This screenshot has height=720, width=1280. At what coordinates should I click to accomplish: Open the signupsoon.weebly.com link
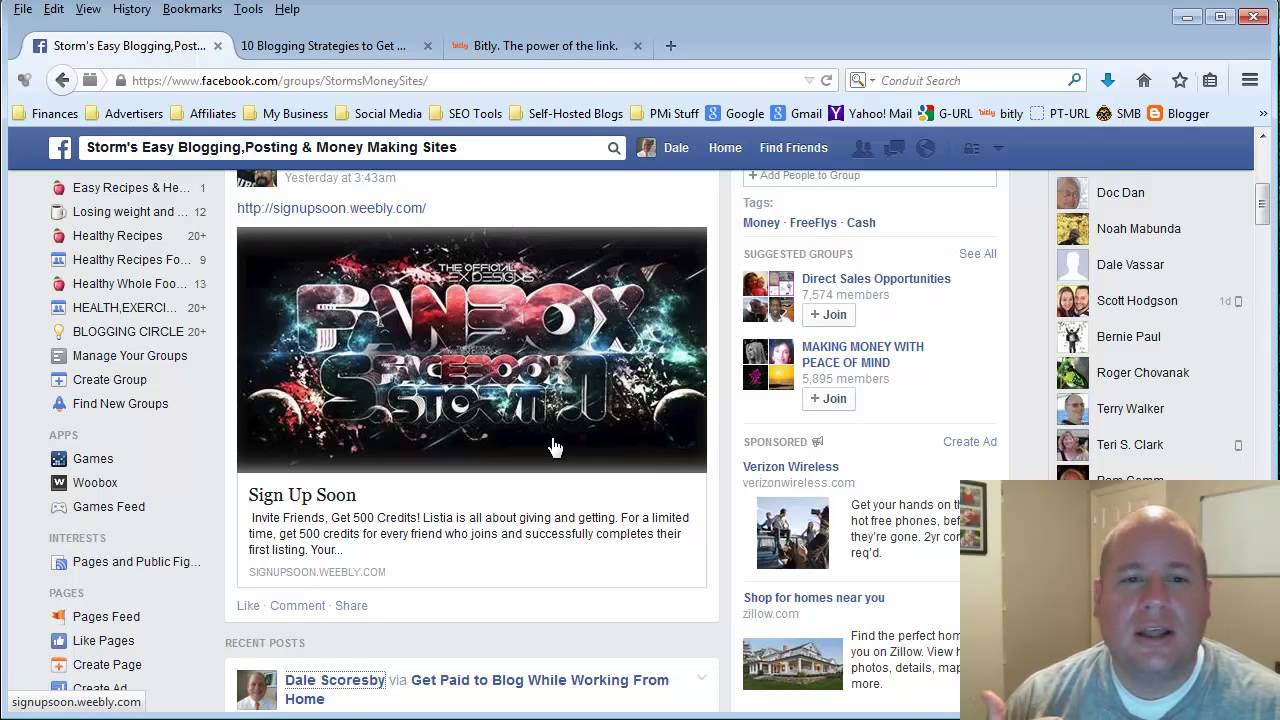[331, 208]
